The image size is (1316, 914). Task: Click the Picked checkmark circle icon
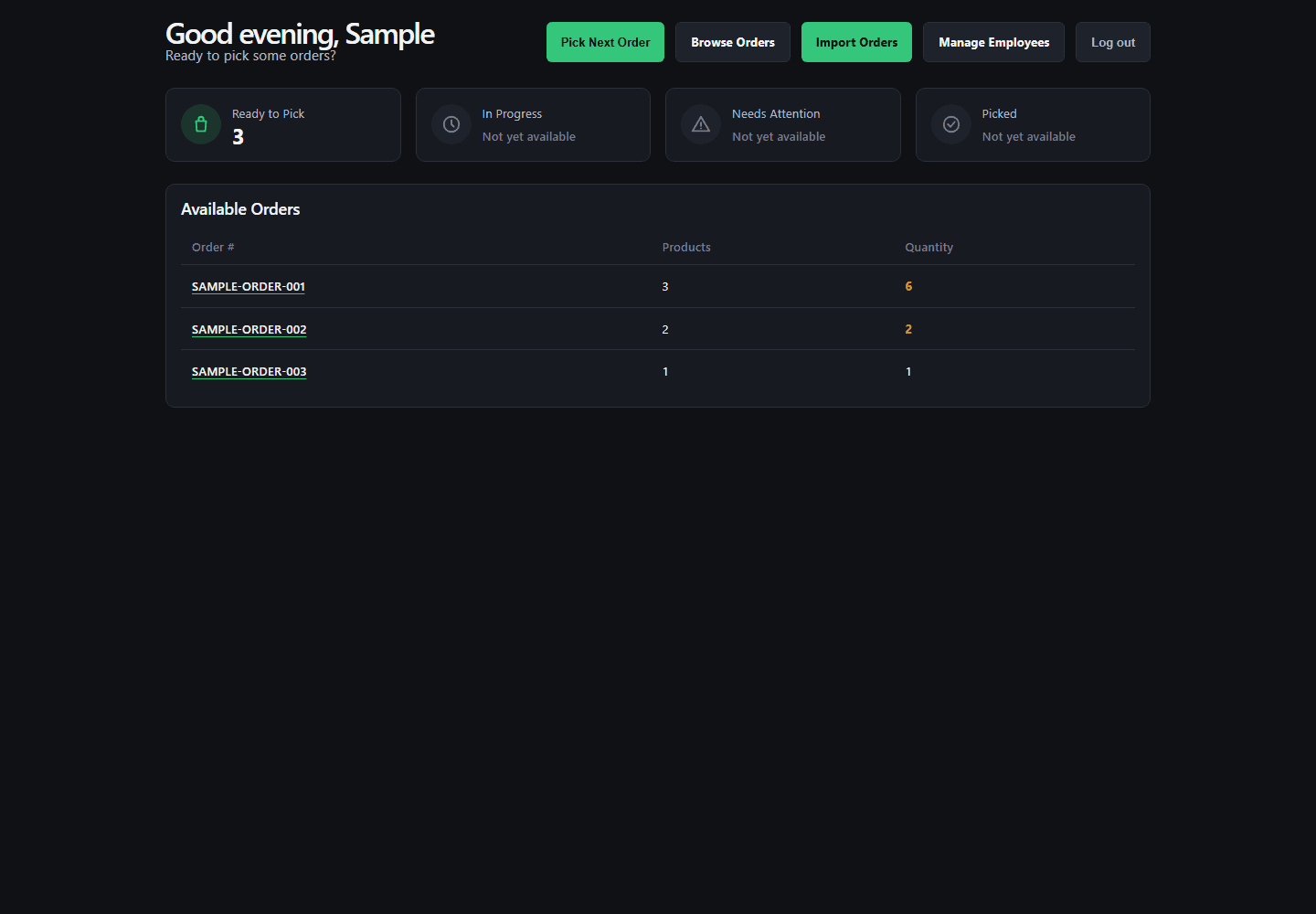click(951, 124)
